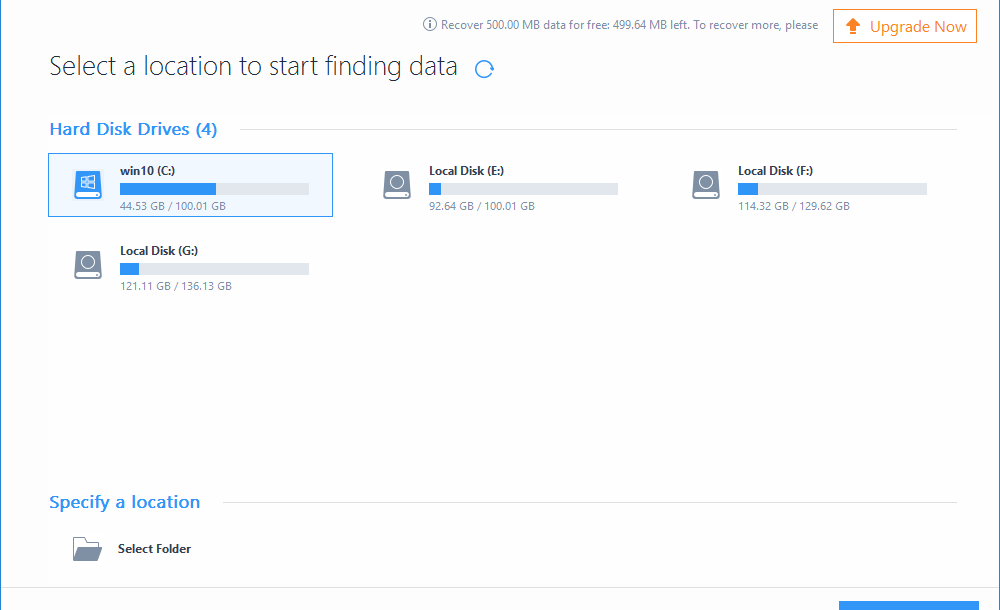
Task: Click the folder icon beside Select Folder
Action: pyautogui.click(x=87, y=549)
